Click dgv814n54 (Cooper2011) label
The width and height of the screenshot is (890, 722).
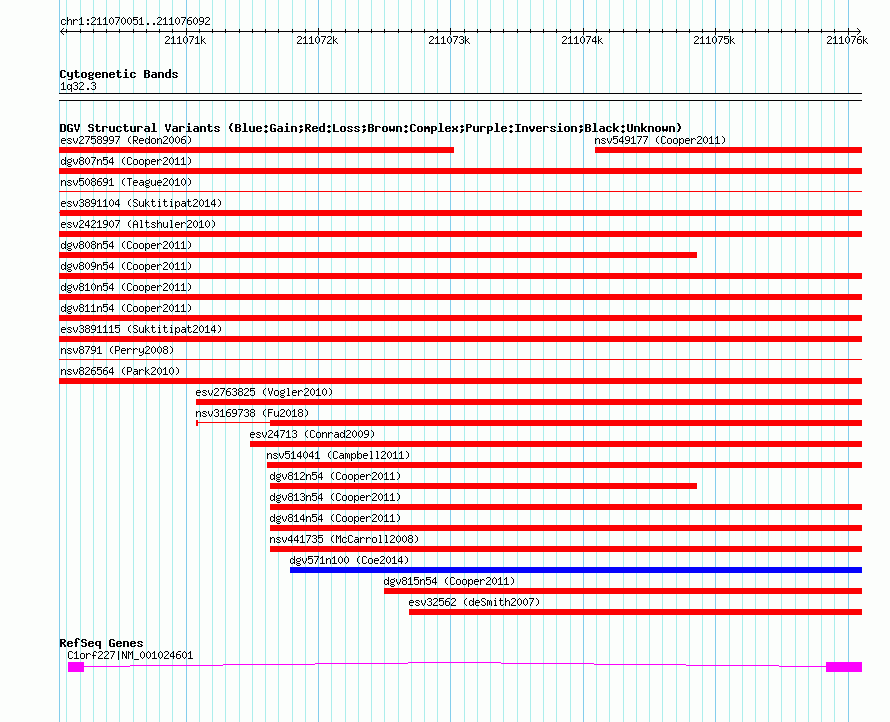(335, 518)
